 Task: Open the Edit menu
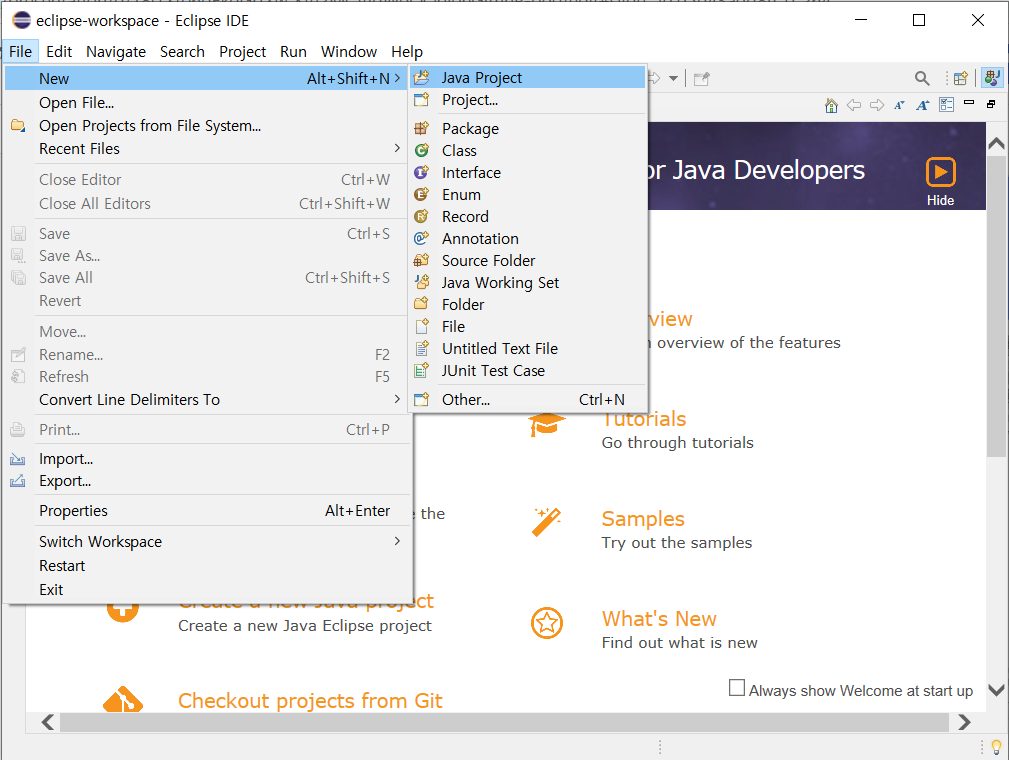[x=59, y=51]
